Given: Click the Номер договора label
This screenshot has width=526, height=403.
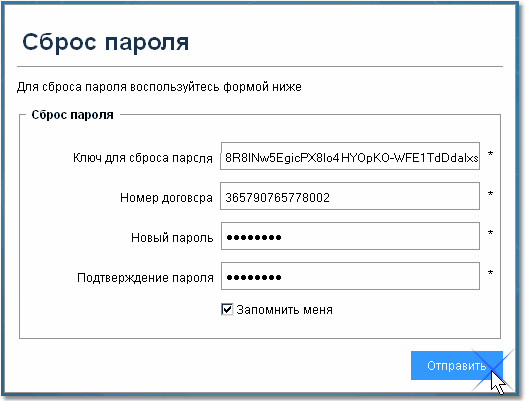Looking at the screenshot, I should [x=166, y=198].
